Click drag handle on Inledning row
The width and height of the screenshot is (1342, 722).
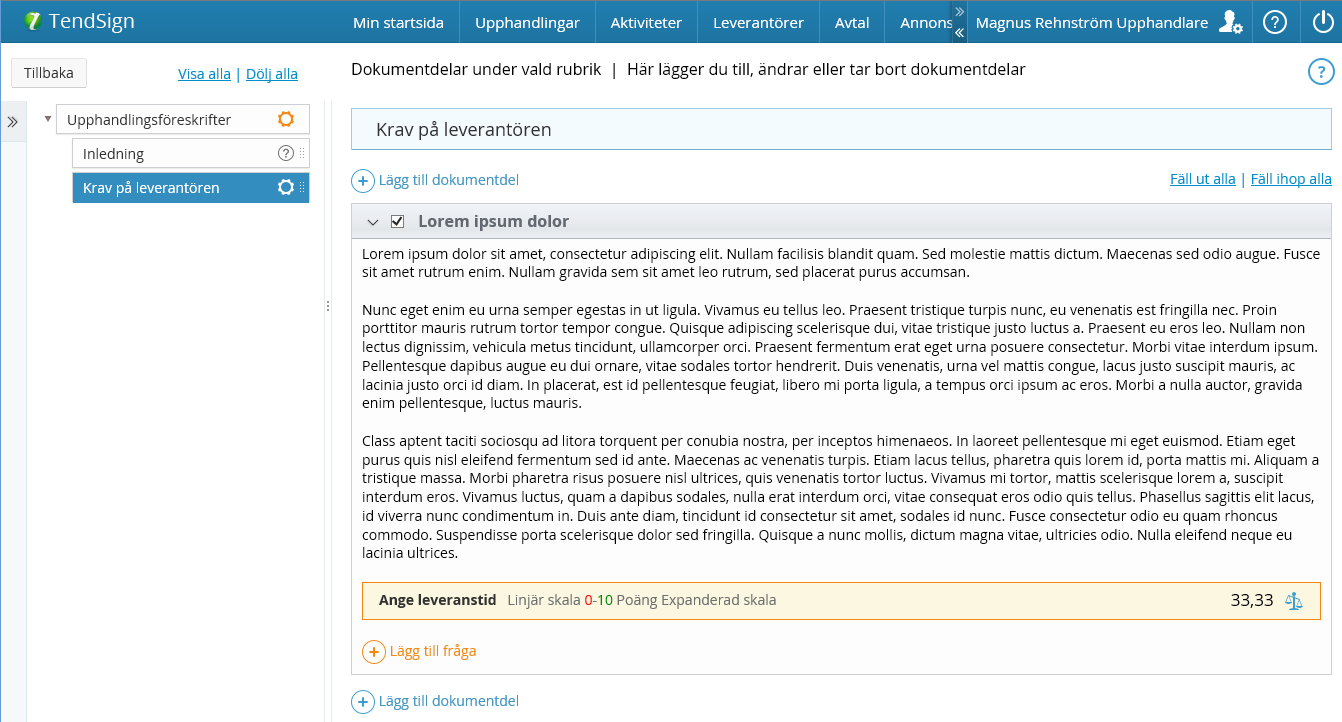[302, 153]
